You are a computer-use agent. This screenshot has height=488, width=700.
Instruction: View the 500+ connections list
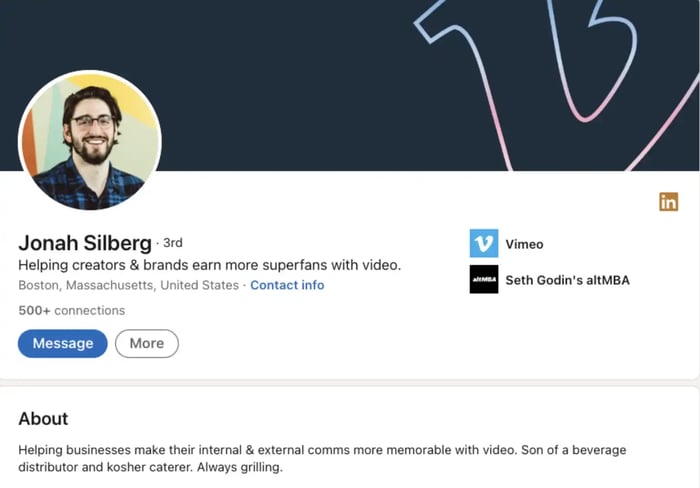(x=71, y=310)
